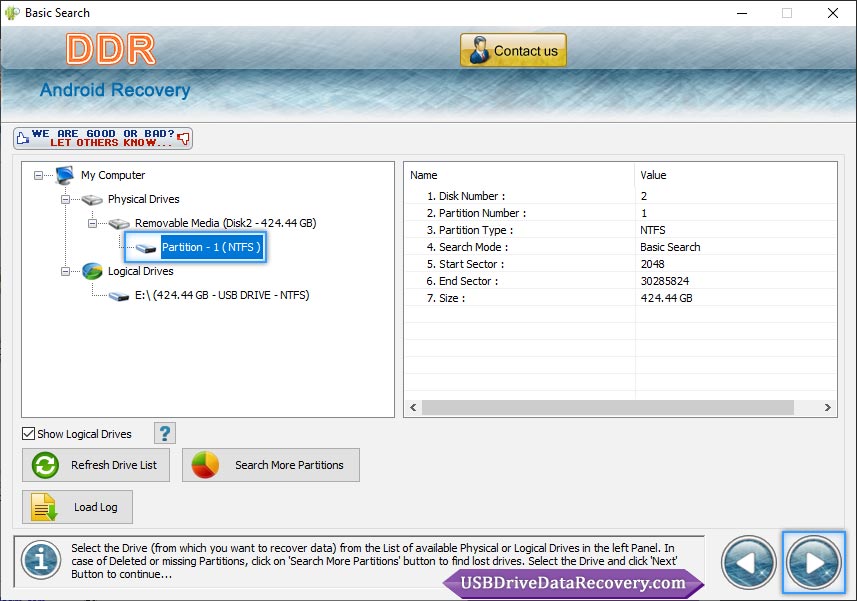The height and width of the screenshot is (601, 857).
Task: Select the '6. End Sector :' row
Action: 621,280
